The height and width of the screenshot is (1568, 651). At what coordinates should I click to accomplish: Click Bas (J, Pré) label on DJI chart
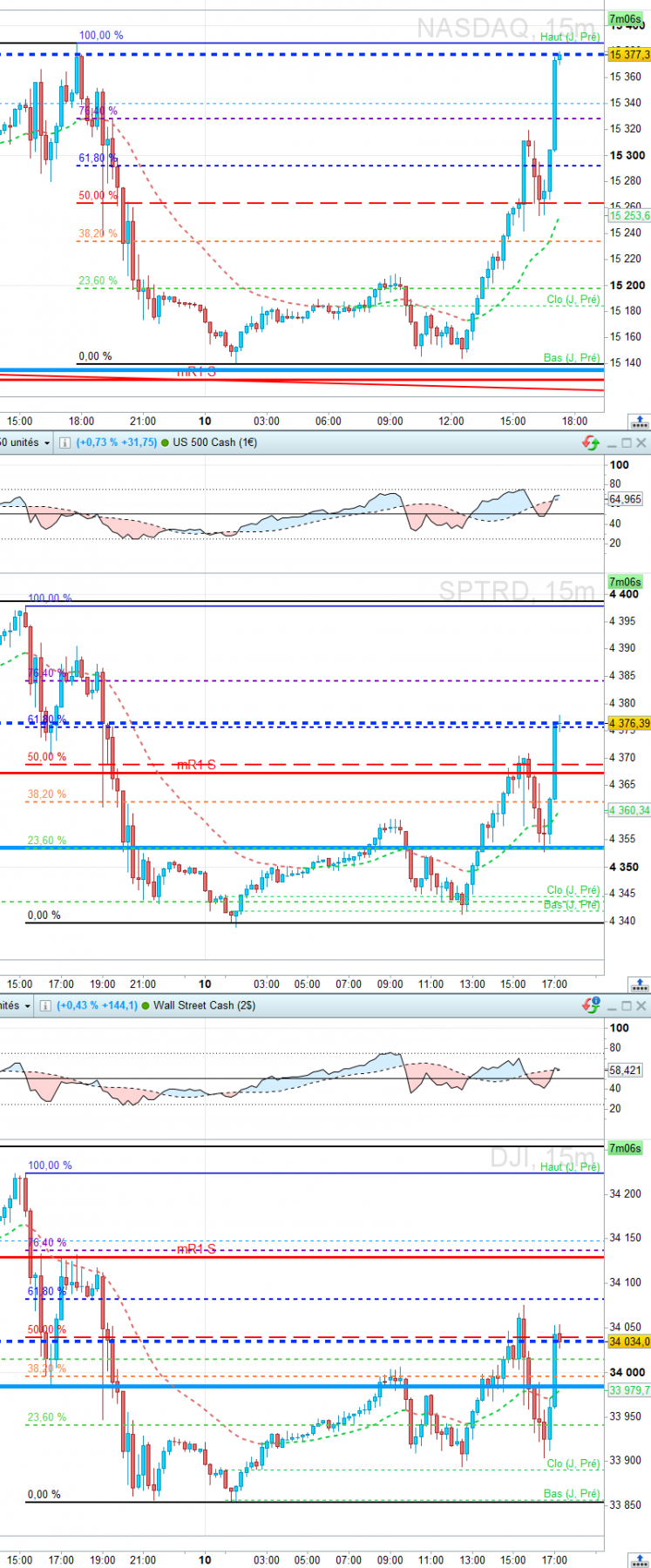(x=572, y=1493)
